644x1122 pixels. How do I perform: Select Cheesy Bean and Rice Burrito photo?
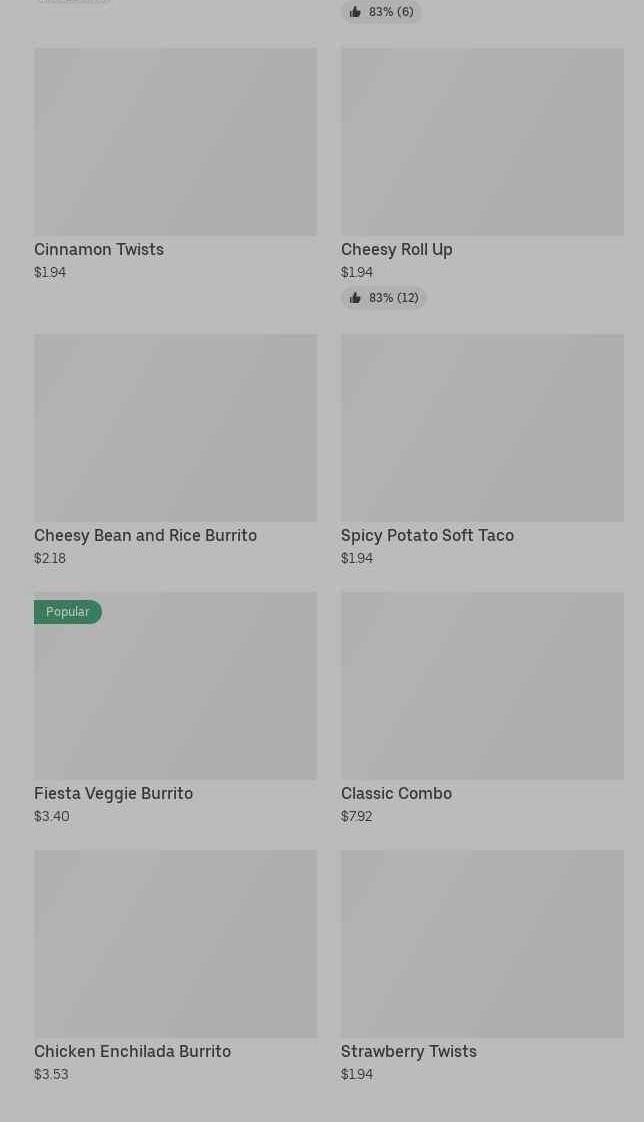point(175,428)
